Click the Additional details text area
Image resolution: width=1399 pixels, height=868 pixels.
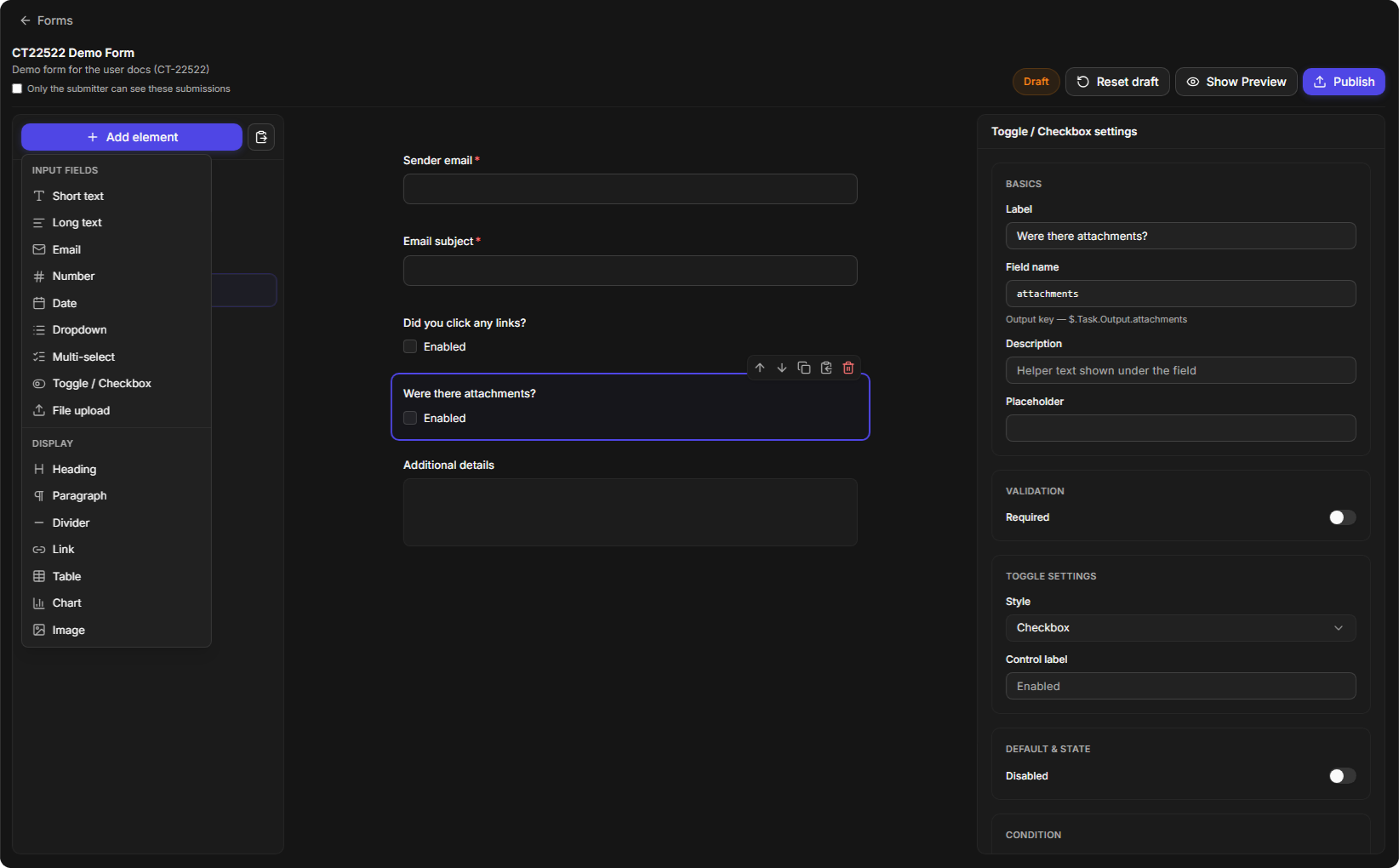tap(630, 512)
